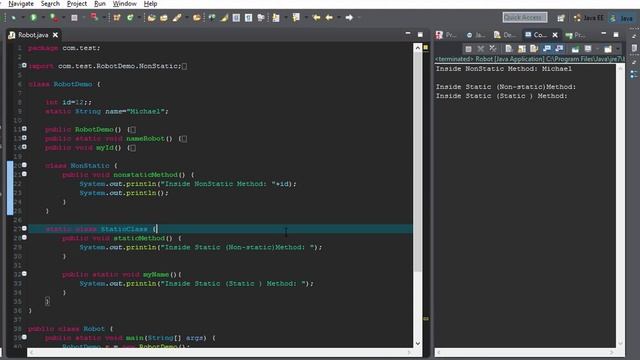640x360 pixels.
Task: Launch the External Tools run icon
Action: (x=54, y=18)
